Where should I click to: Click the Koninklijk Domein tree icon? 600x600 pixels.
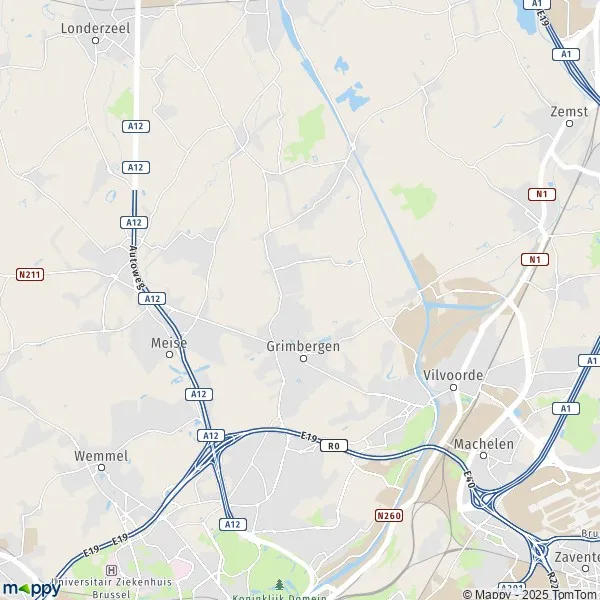tap(279, 584)
